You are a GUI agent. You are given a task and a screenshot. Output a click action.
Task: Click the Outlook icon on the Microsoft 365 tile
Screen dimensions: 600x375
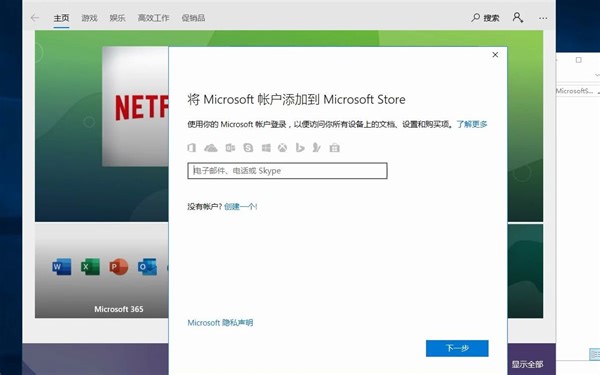(x=147, y=267)
